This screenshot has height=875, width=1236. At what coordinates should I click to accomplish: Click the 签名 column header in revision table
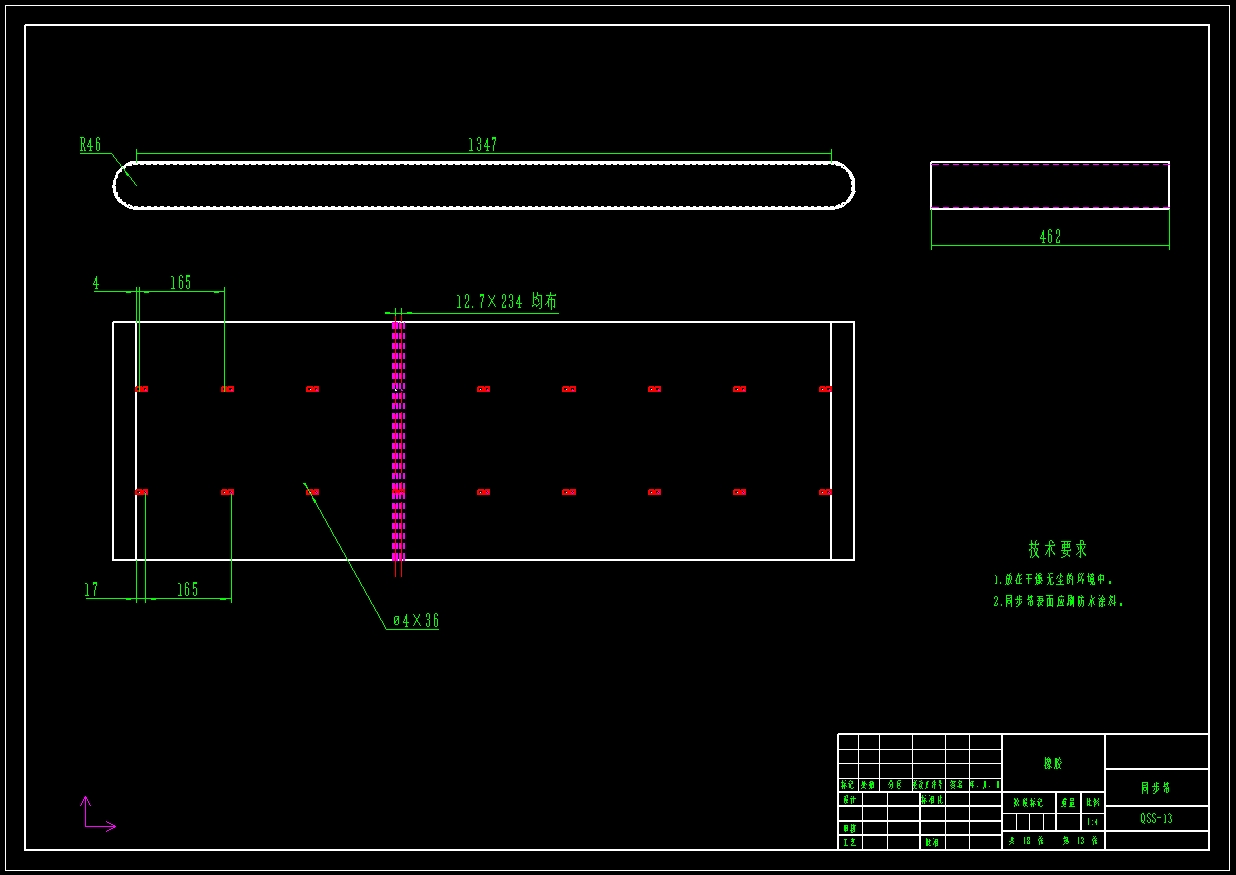[956, 785]
